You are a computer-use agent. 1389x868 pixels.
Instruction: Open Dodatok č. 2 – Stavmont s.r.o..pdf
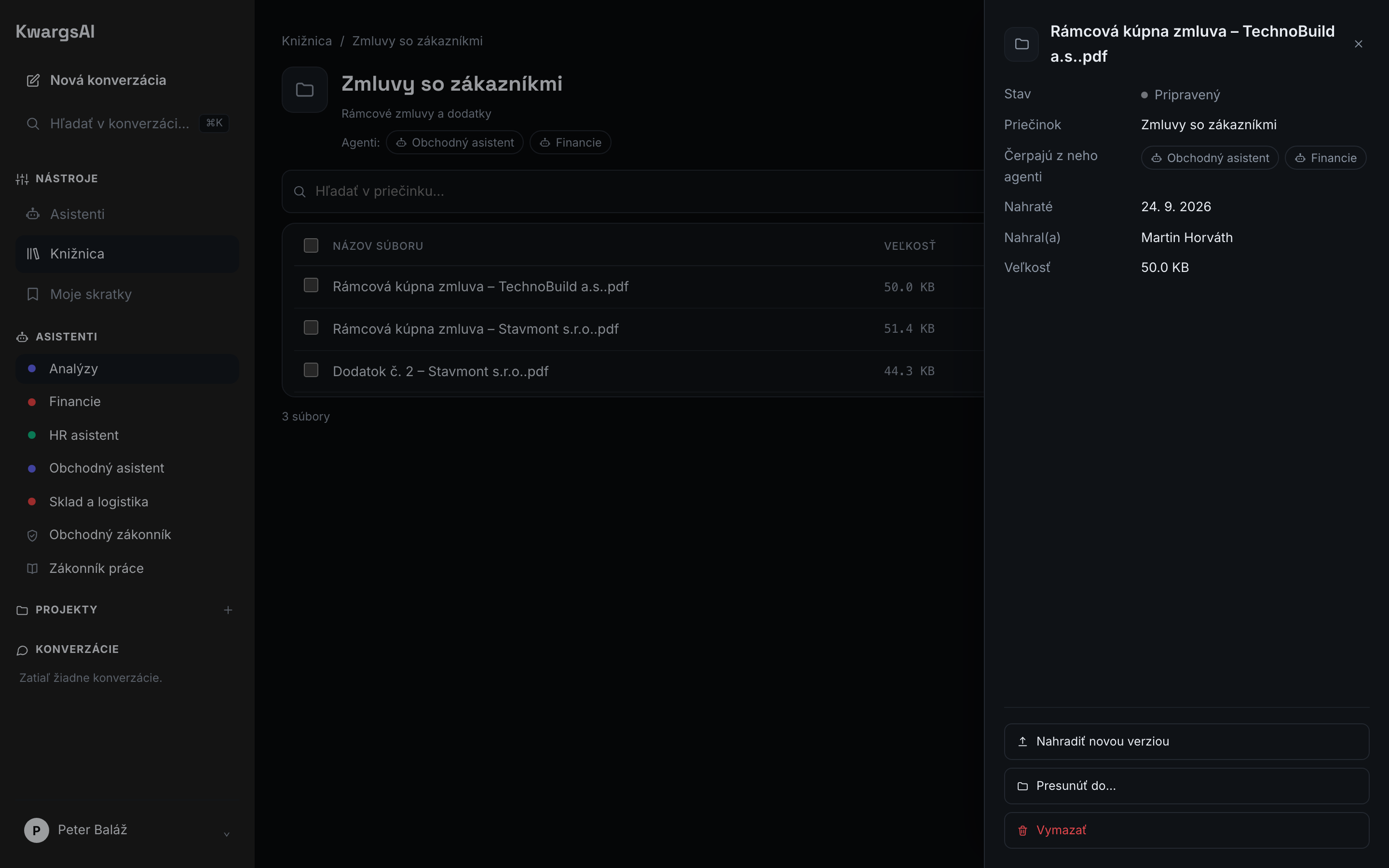[x=440, y=371]
